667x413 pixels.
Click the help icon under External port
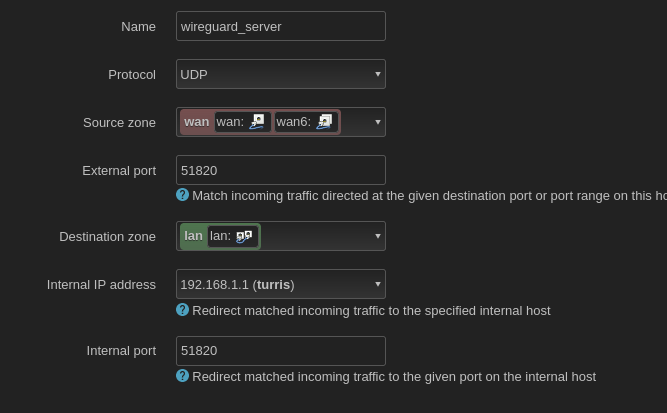182,195
